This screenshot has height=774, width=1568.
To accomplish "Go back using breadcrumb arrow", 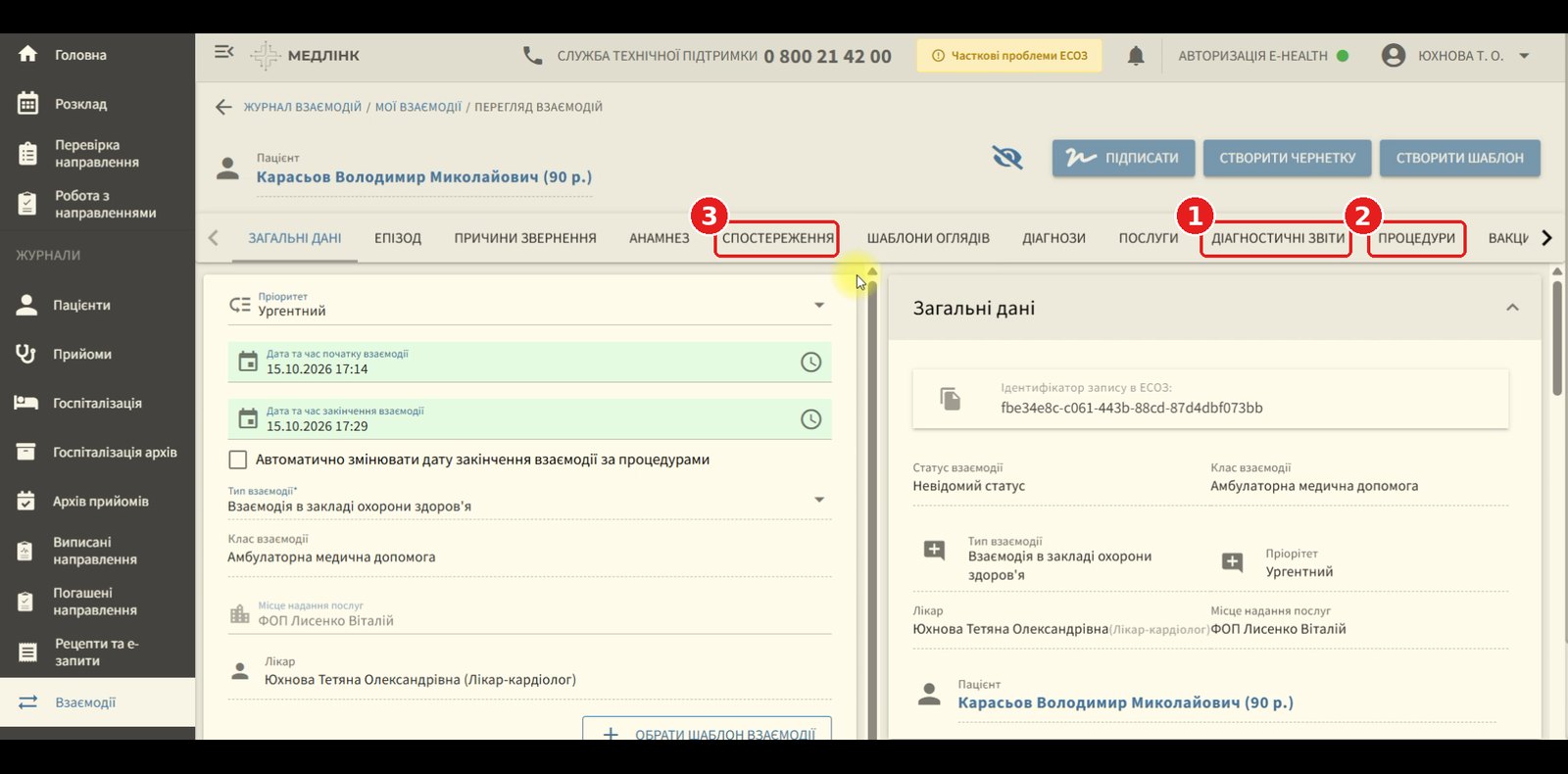I will (x=223, y=107).
